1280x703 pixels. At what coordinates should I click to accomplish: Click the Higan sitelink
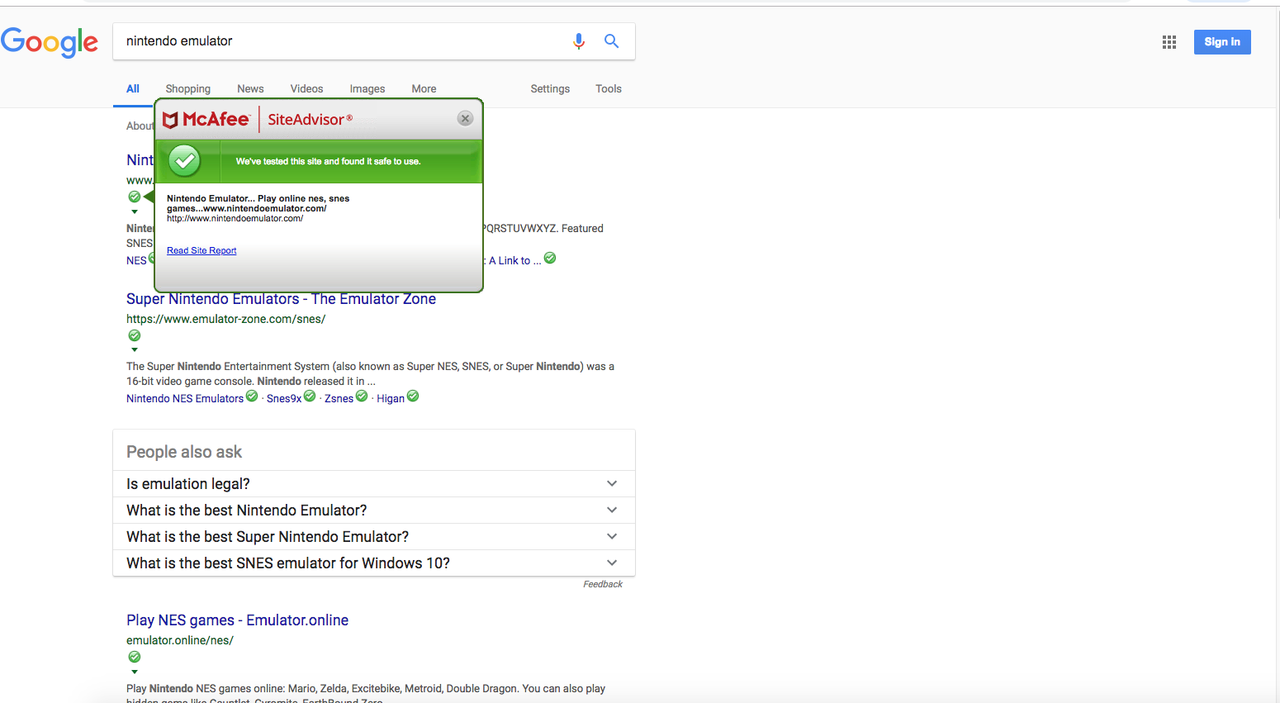point(391,398)
